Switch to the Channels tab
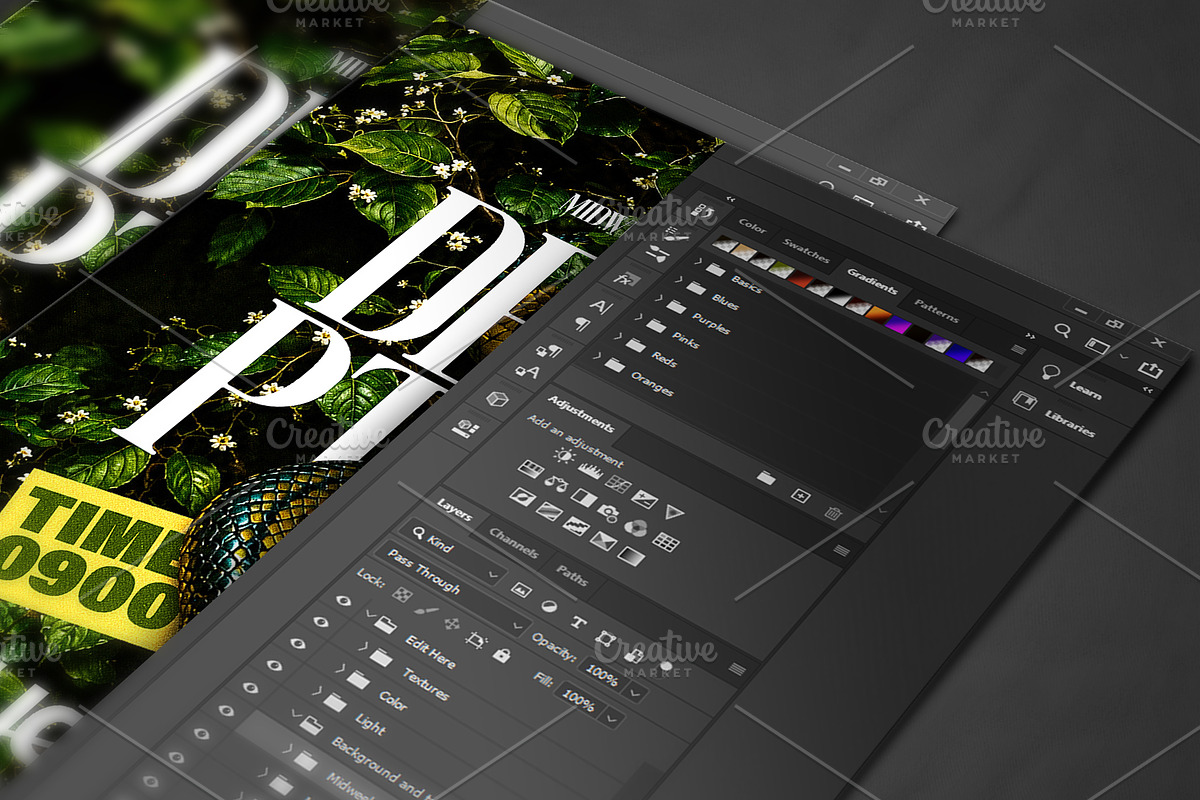The height and width of the screenshot is (800, 1200). click(514, 544)
